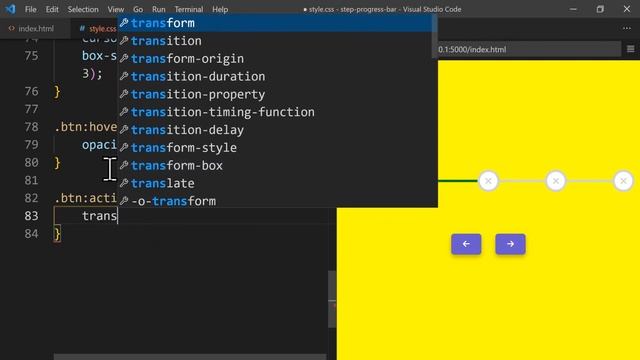Open the Go menu
Image resolution: width=640 pixels, height=360 pixels.
(138, 9)
